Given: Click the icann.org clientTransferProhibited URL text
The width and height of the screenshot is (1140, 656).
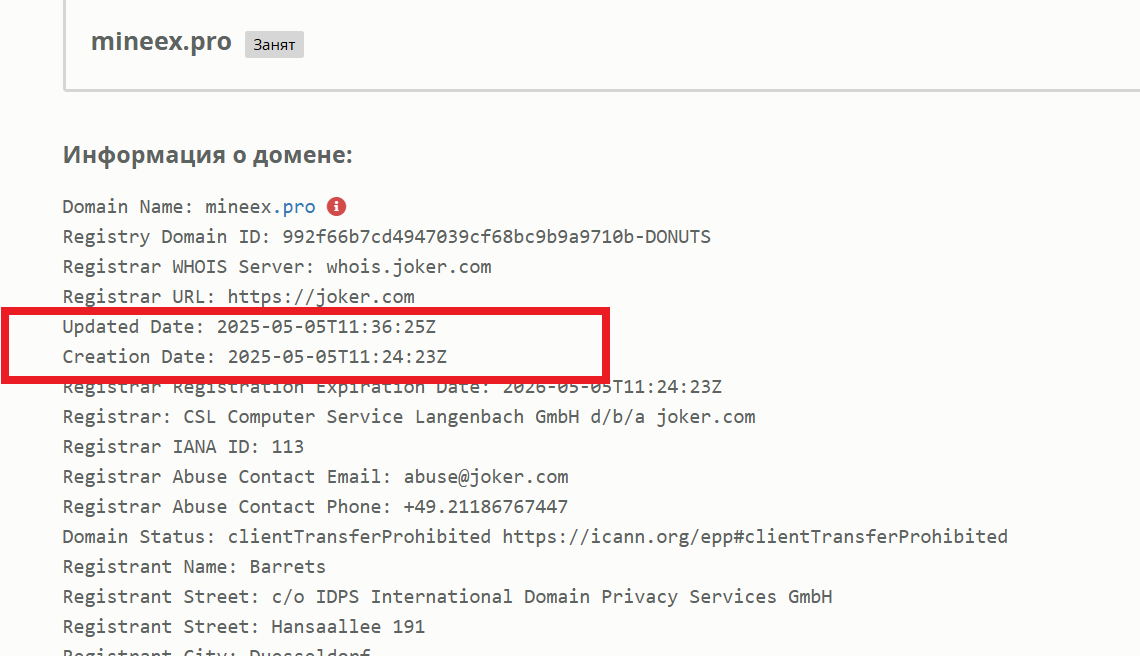Looking at the screenshot, I should (755, 537).
